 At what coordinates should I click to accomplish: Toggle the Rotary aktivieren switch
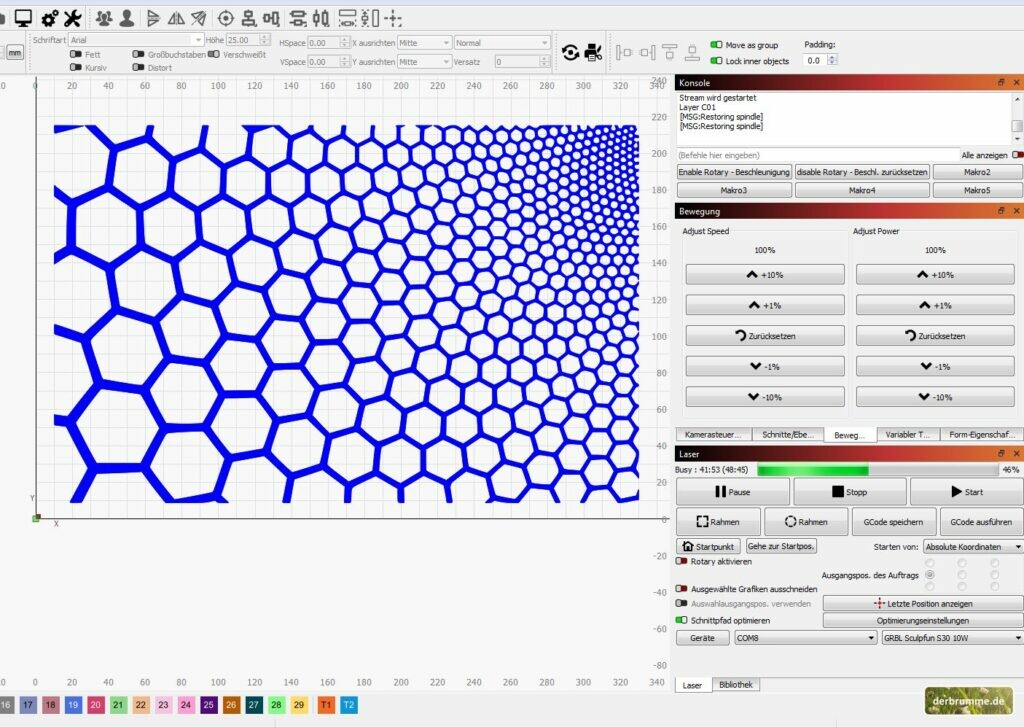pos(682,562)
